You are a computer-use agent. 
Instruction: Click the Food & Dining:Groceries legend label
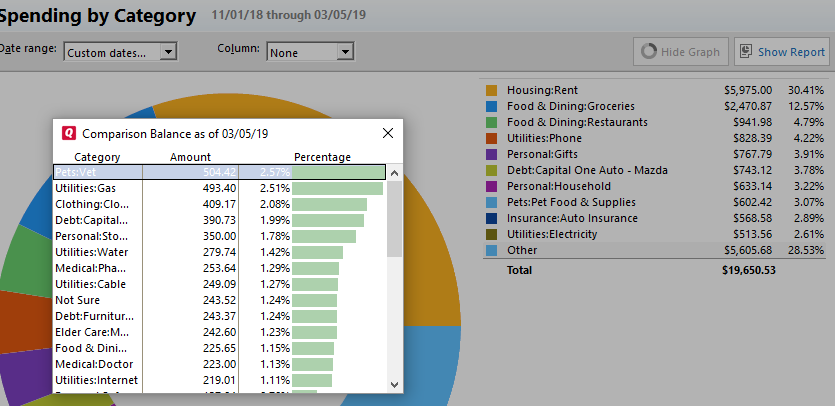click(x=571, y=106)
